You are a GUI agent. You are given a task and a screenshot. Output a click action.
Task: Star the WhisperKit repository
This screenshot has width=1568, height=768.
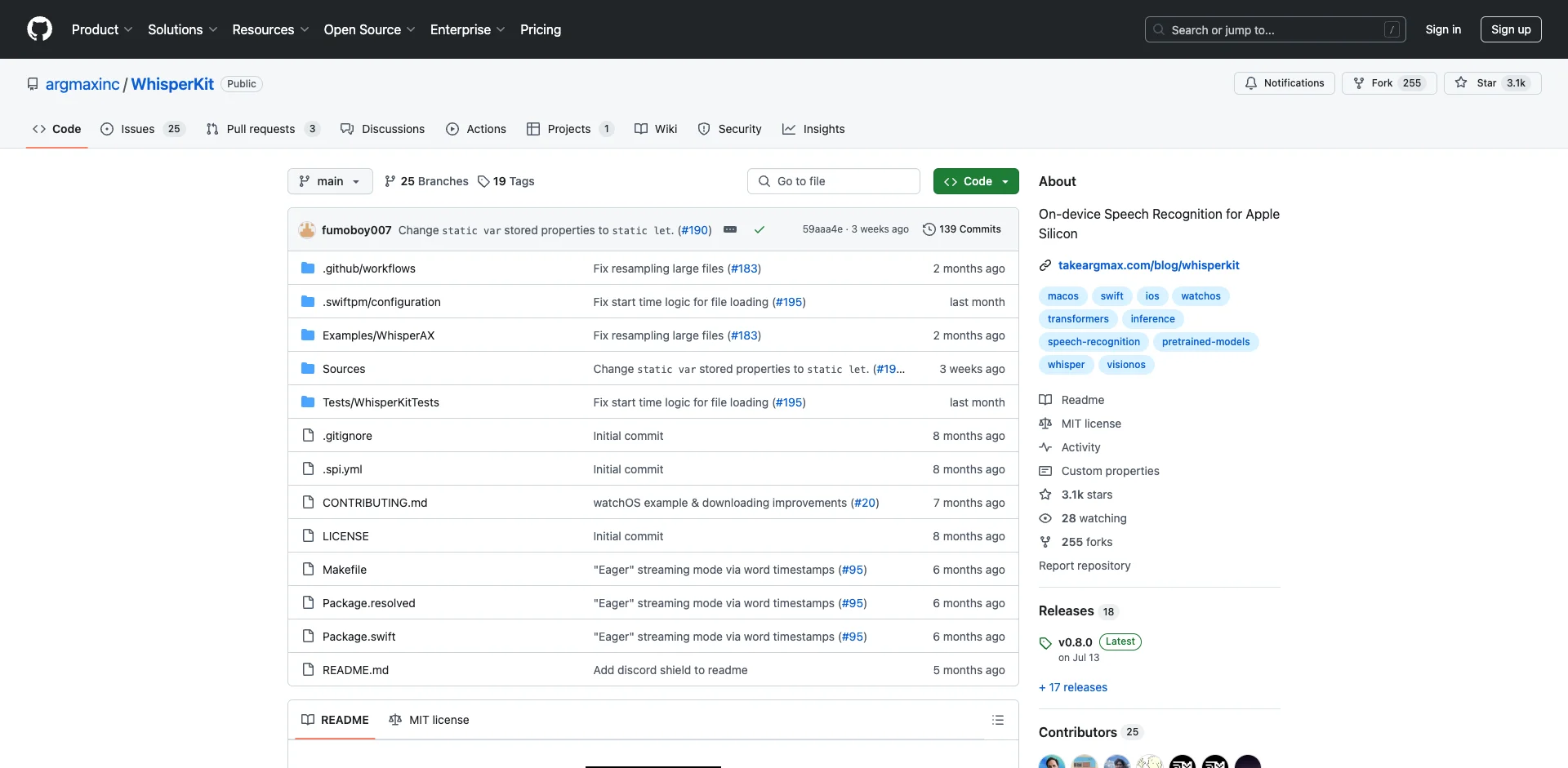[1492, 83]
